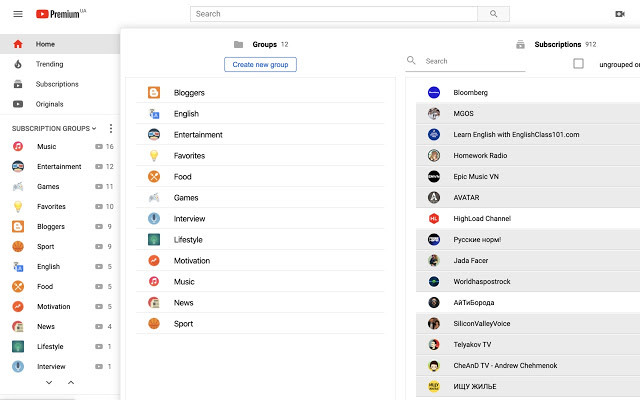Open Games group in groups list

click(x=260, y=198)
